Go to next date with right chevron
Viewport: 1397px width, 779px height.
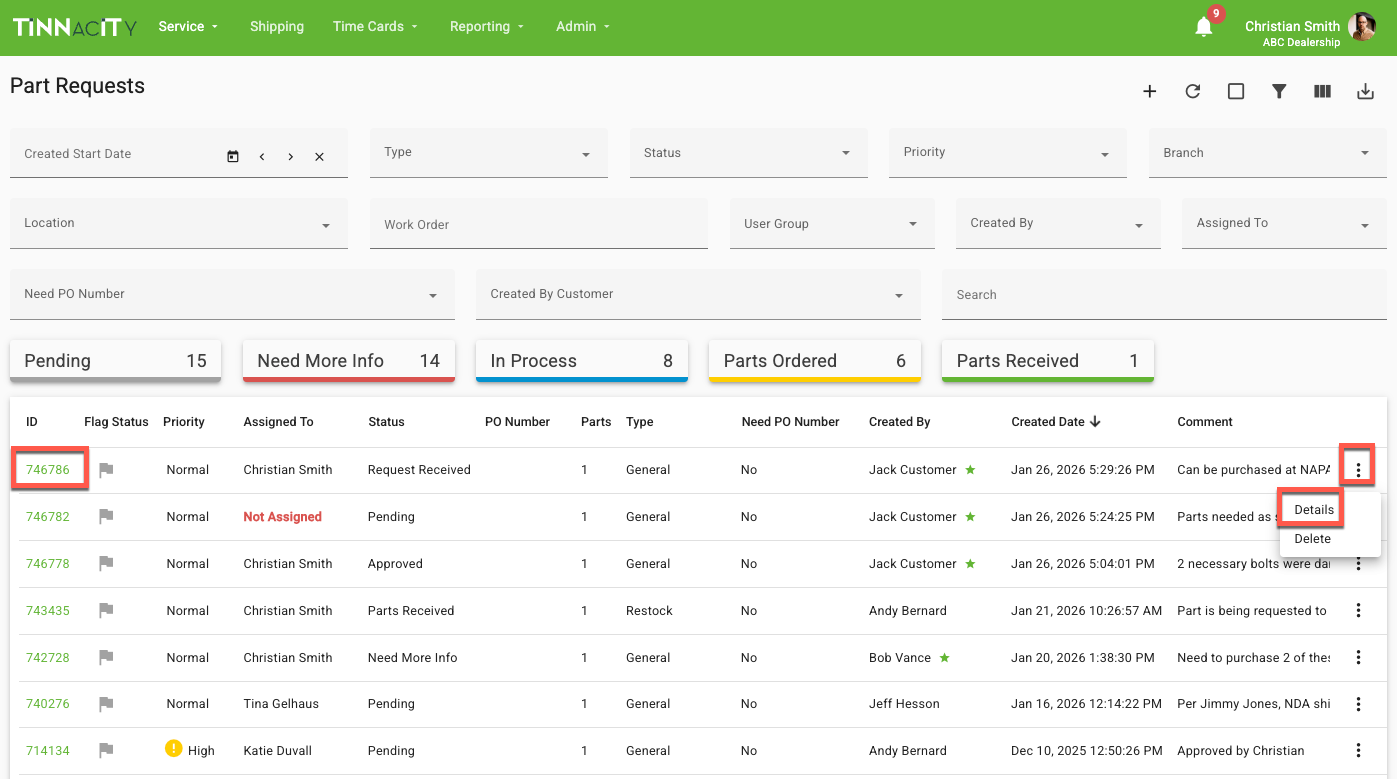pos(291,156)
